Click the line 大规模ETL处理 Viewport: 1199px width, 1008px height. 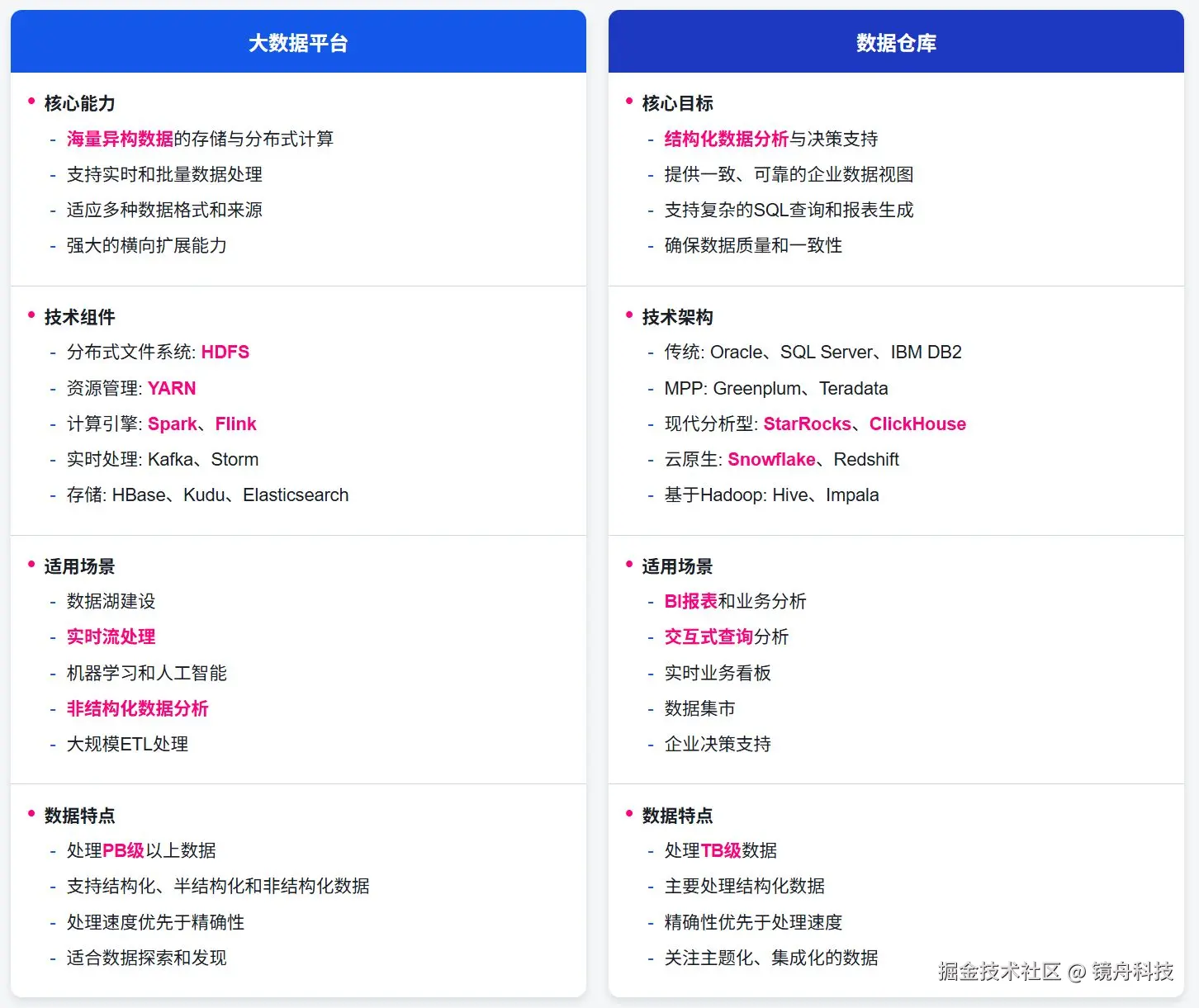click(x=127, y=744)
